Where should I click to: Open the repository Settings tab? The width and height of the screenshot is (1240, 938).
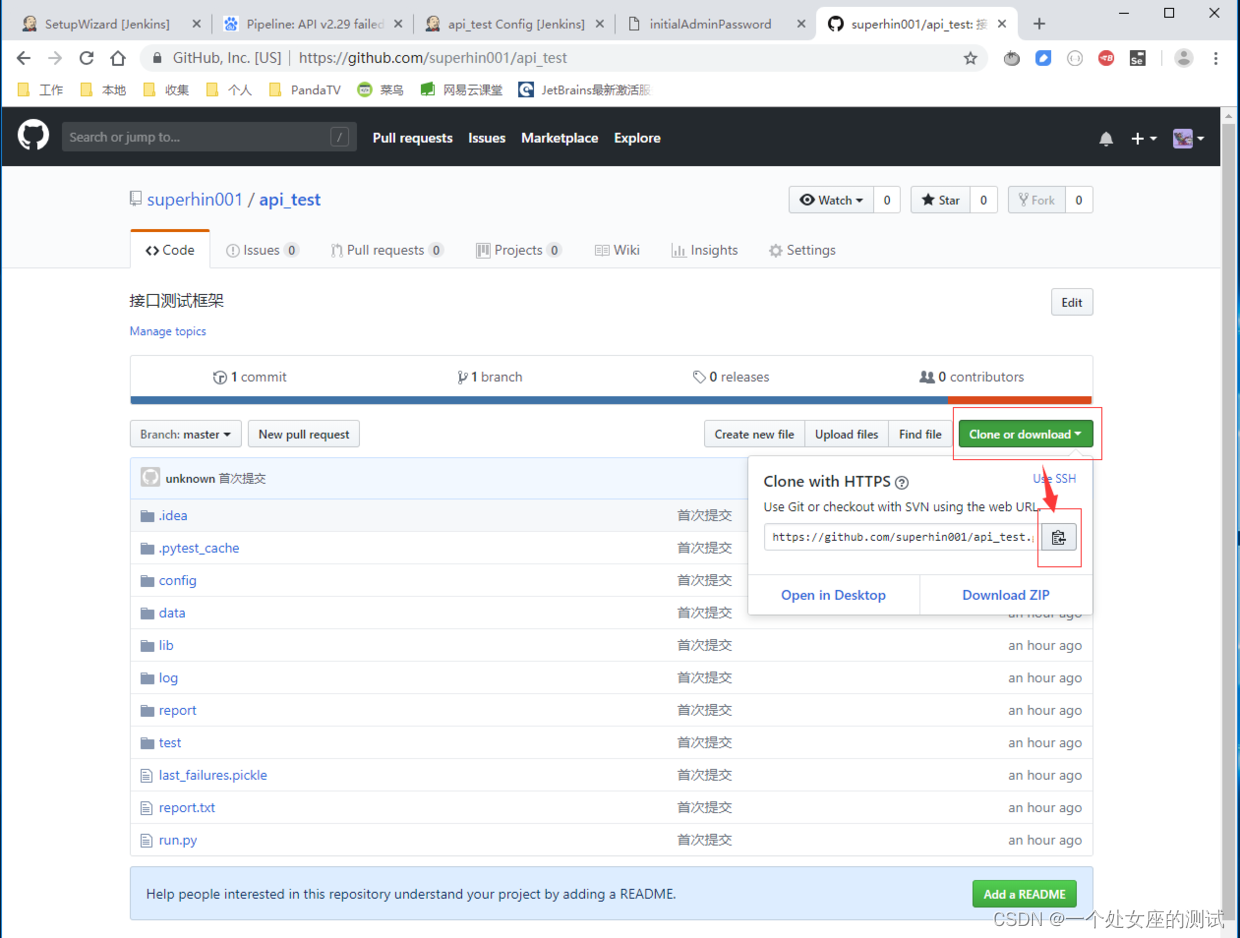coord(802,250)
